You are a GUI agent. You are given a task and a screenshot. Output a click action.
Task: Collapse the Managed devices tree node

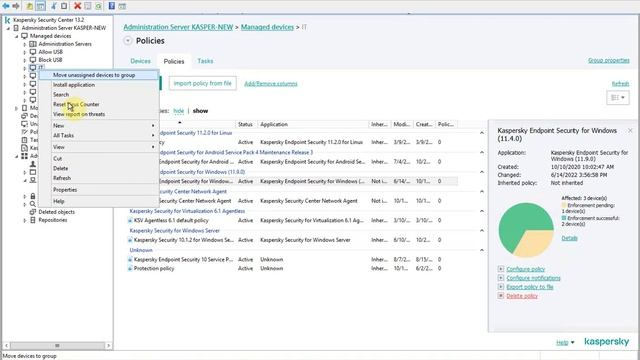(17, 36)
